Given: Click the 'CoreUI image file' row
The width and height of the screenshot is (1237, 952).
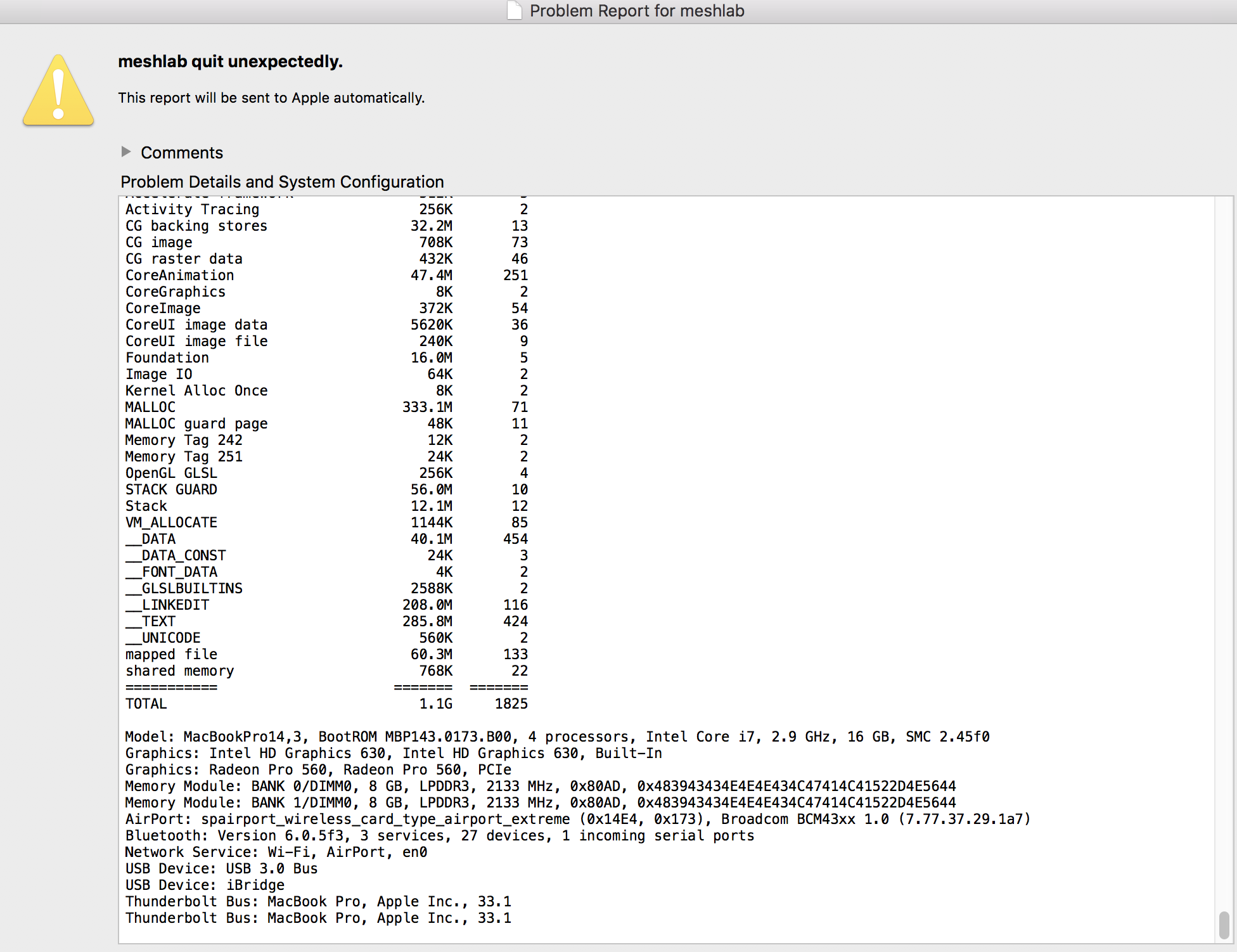Looking at the screenshot, I should click(326, 341).
